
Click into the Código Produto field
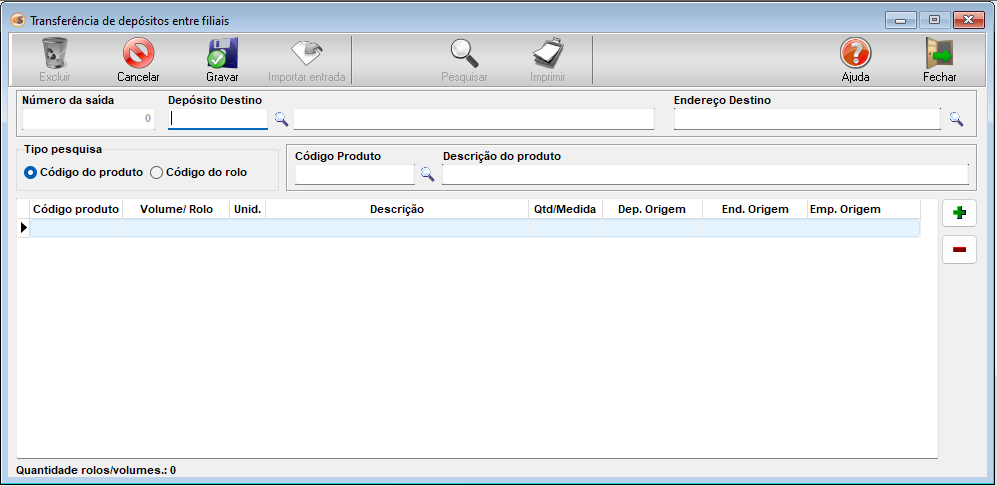pos(354,174)
